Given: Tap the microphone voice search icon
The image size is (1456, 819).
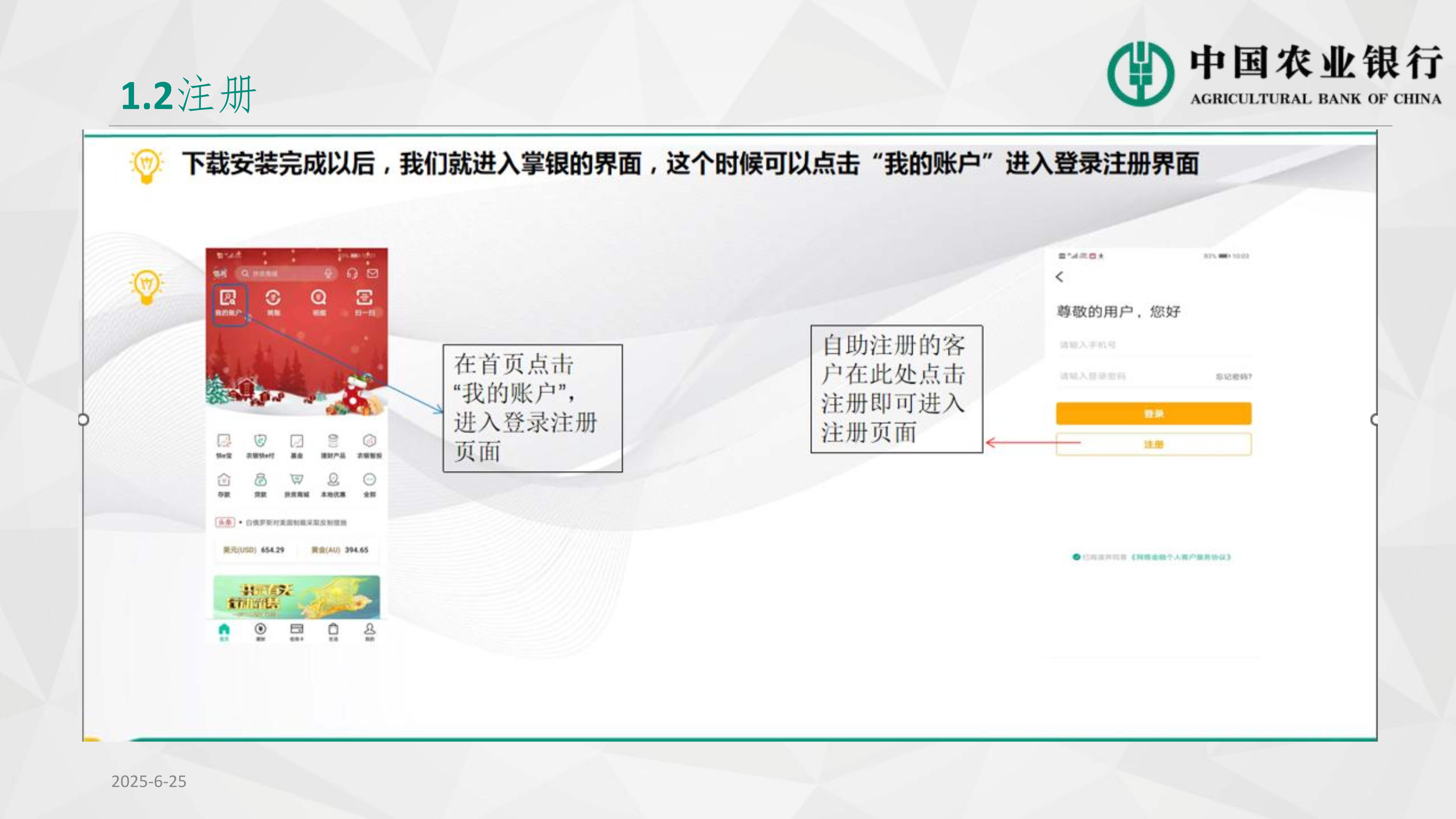Looking at the screenshot, I should coord(328,274).
